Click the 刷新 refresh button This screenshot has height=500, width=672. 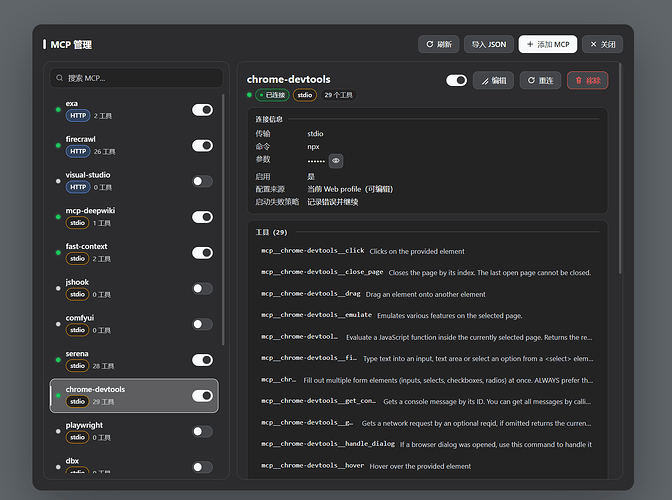(x=438, y=44)
